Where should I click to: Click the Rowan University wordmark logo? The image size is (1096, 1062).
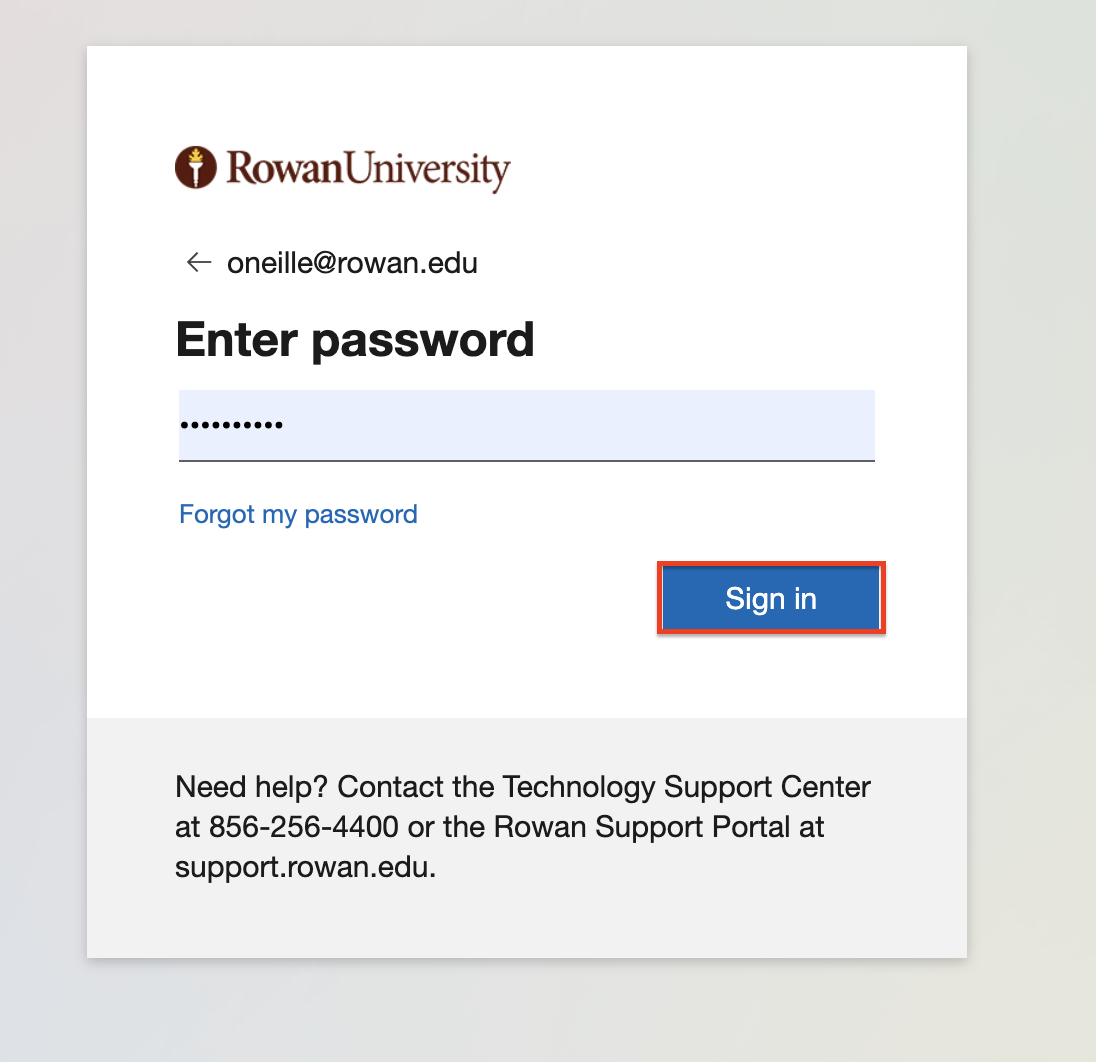coord(342,168)
